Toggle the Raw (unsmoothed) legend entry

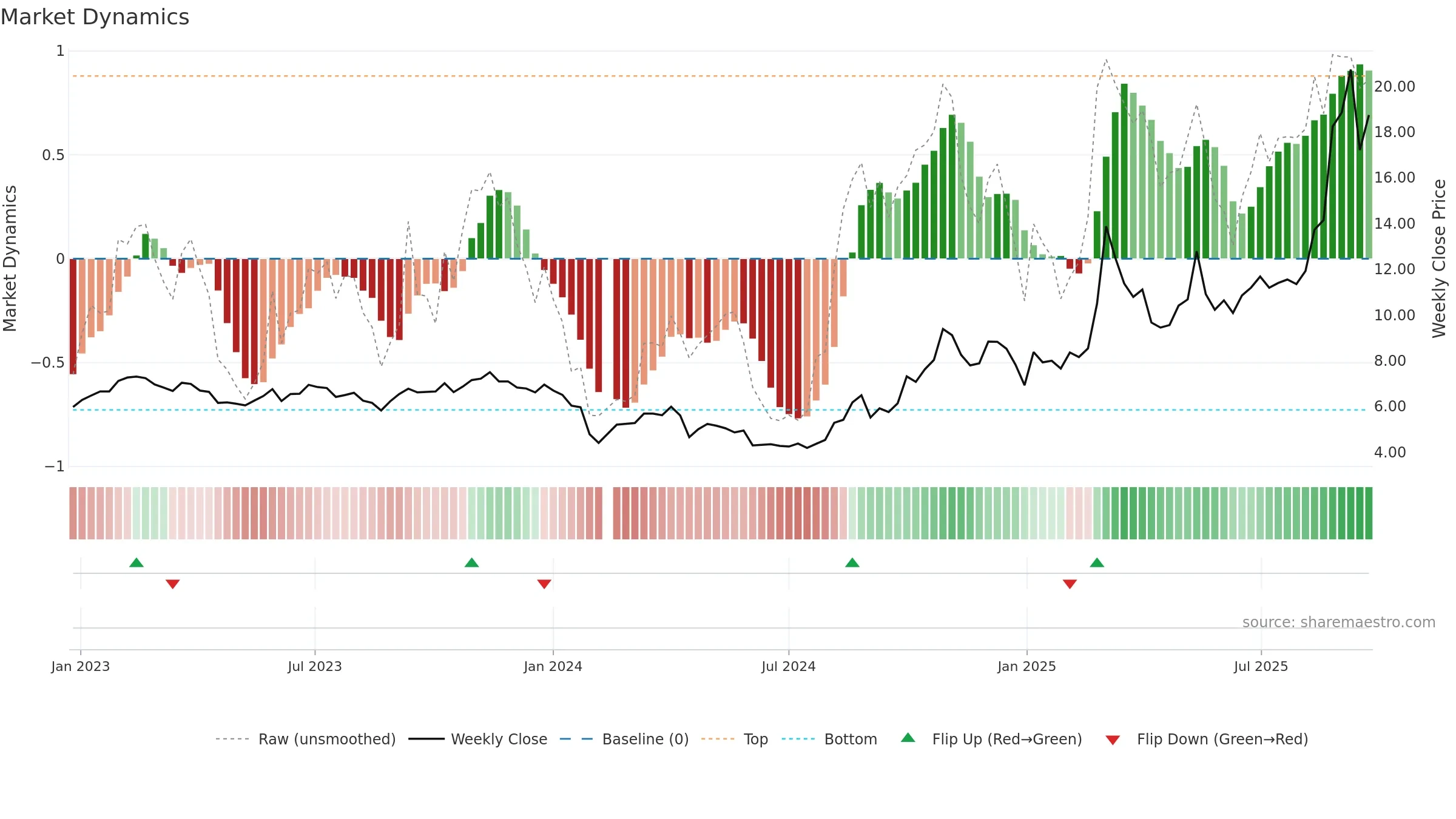coord(305,739)
